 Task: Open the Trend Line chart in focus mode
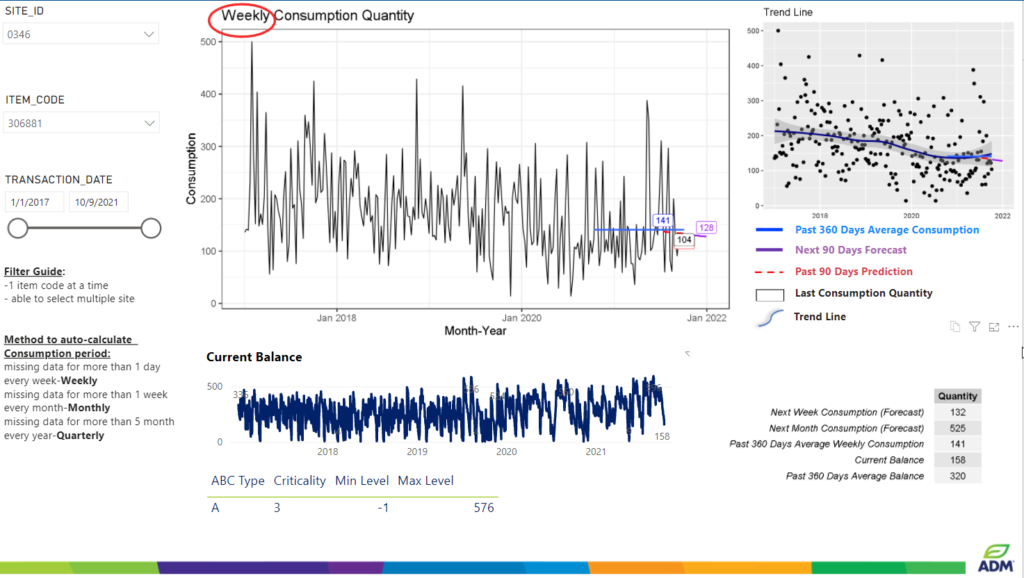pos(992,326)
